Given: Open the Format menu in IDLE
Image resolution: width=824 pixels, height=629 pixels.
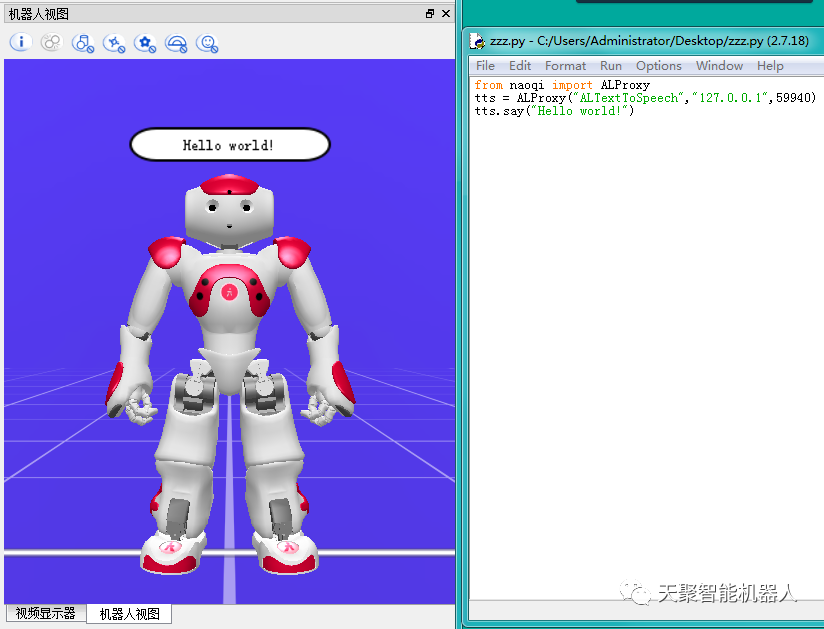Looking at the screenshot, I should 565,66.
